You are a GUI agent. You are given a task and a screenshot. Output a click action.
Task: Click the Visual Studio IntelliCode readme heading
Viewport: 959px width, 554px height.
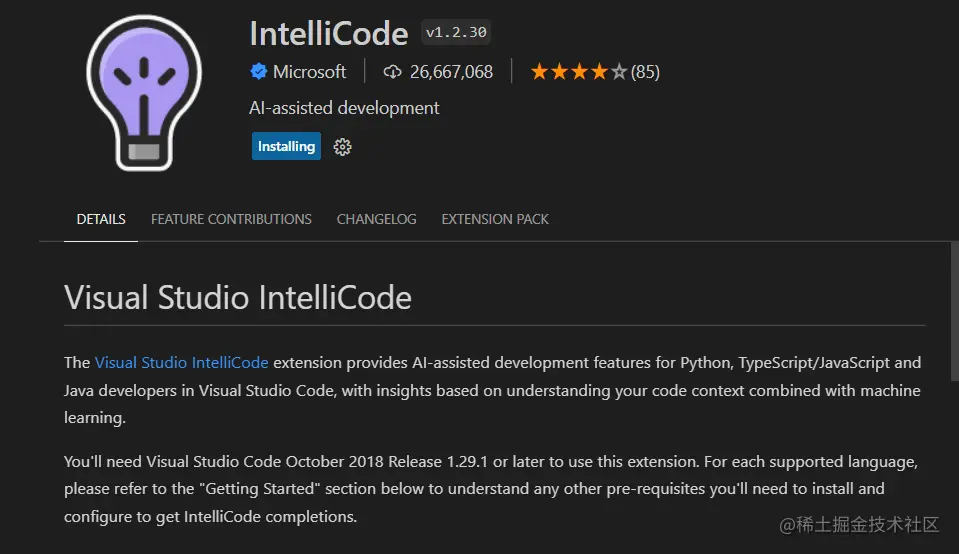tap(238, 298)
